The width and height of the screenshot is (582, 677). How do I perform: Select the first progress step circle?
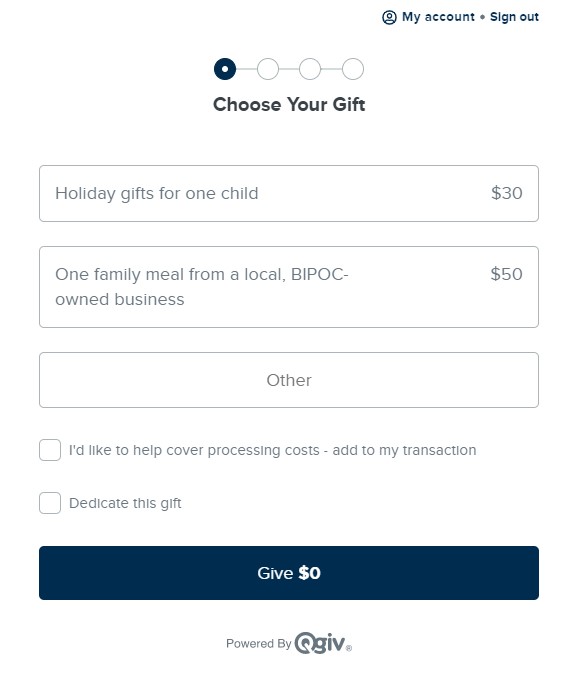[225, 69]
